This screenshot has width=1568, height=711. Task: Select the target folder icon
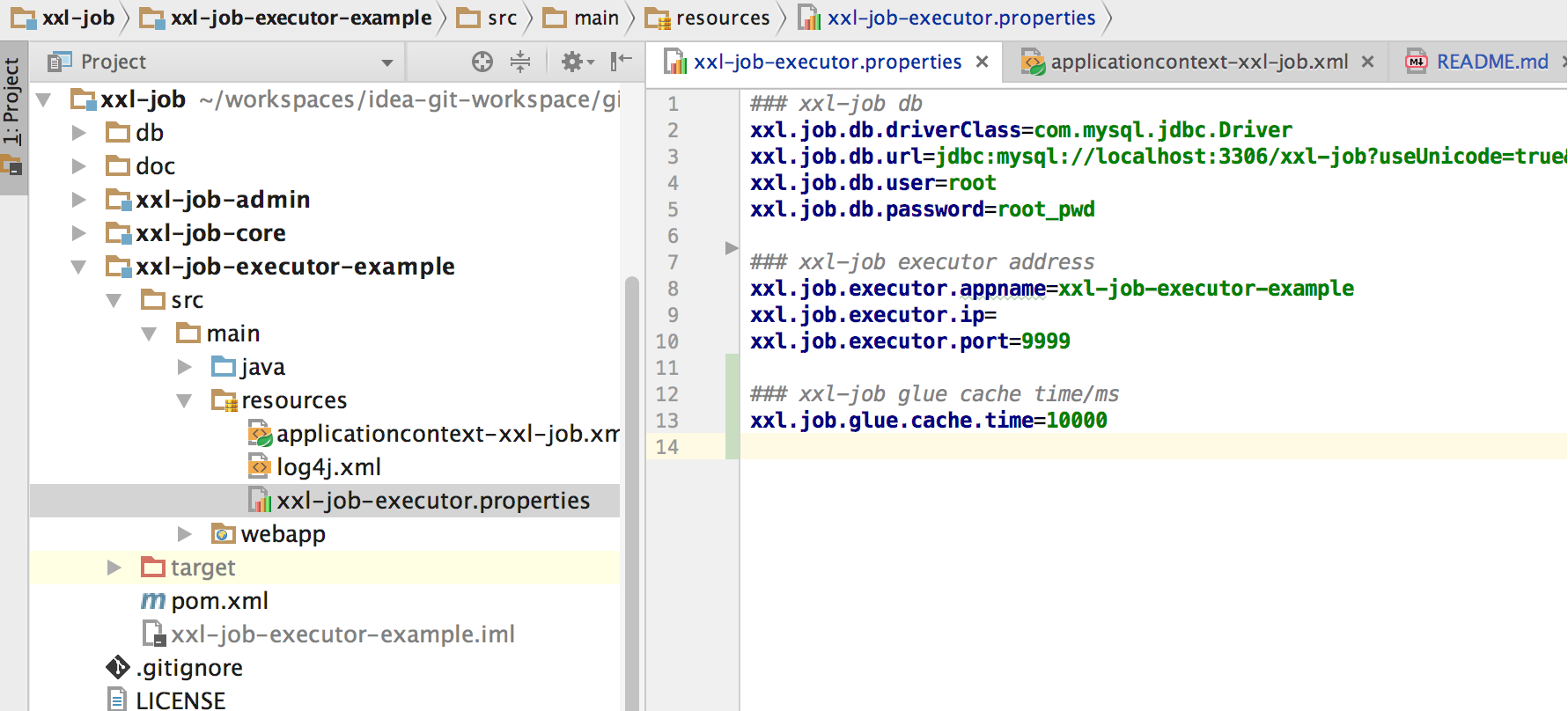(153, 568)
